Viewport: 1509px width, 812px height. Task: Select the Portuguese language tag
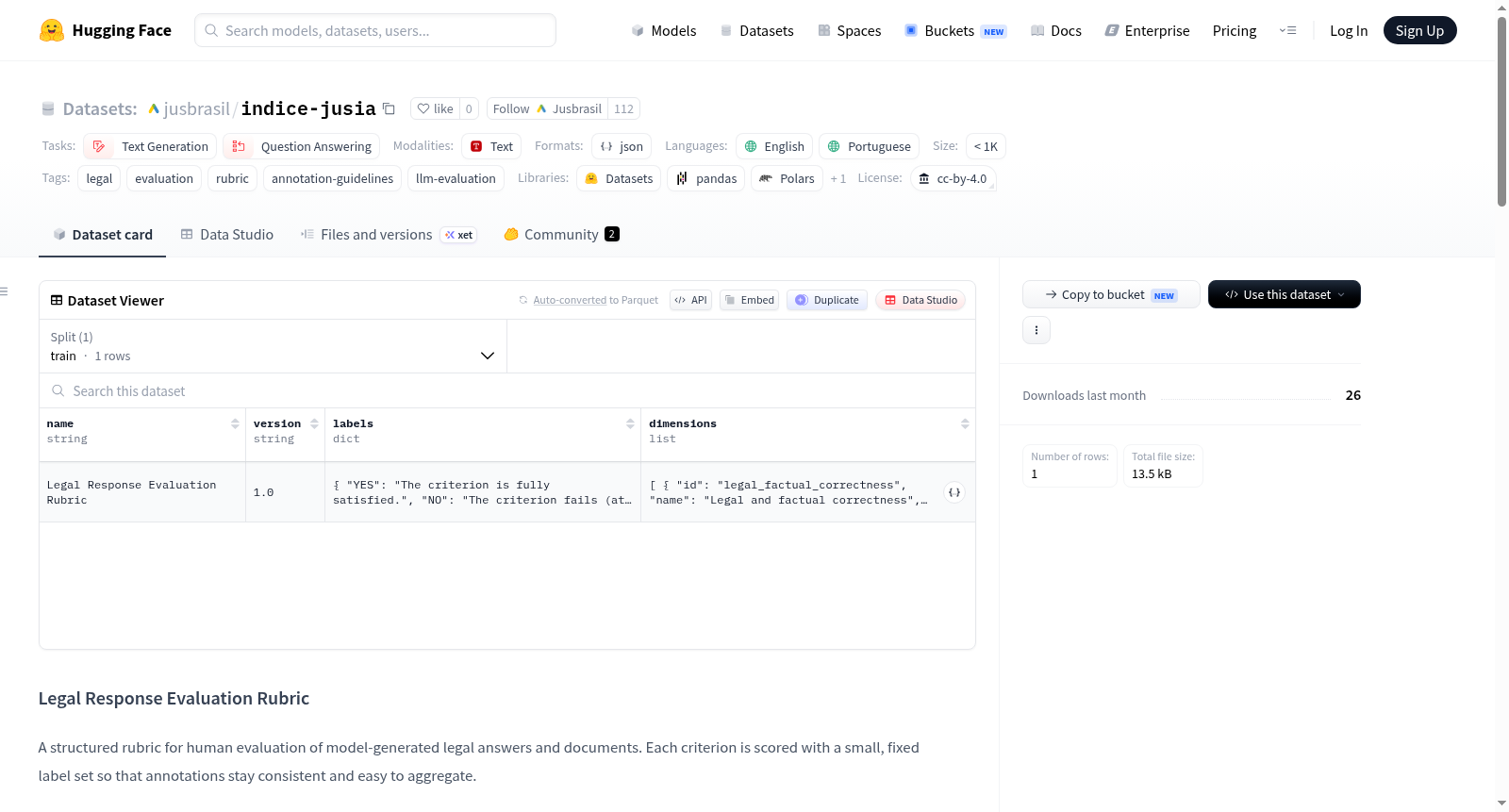tap(870, 146)
